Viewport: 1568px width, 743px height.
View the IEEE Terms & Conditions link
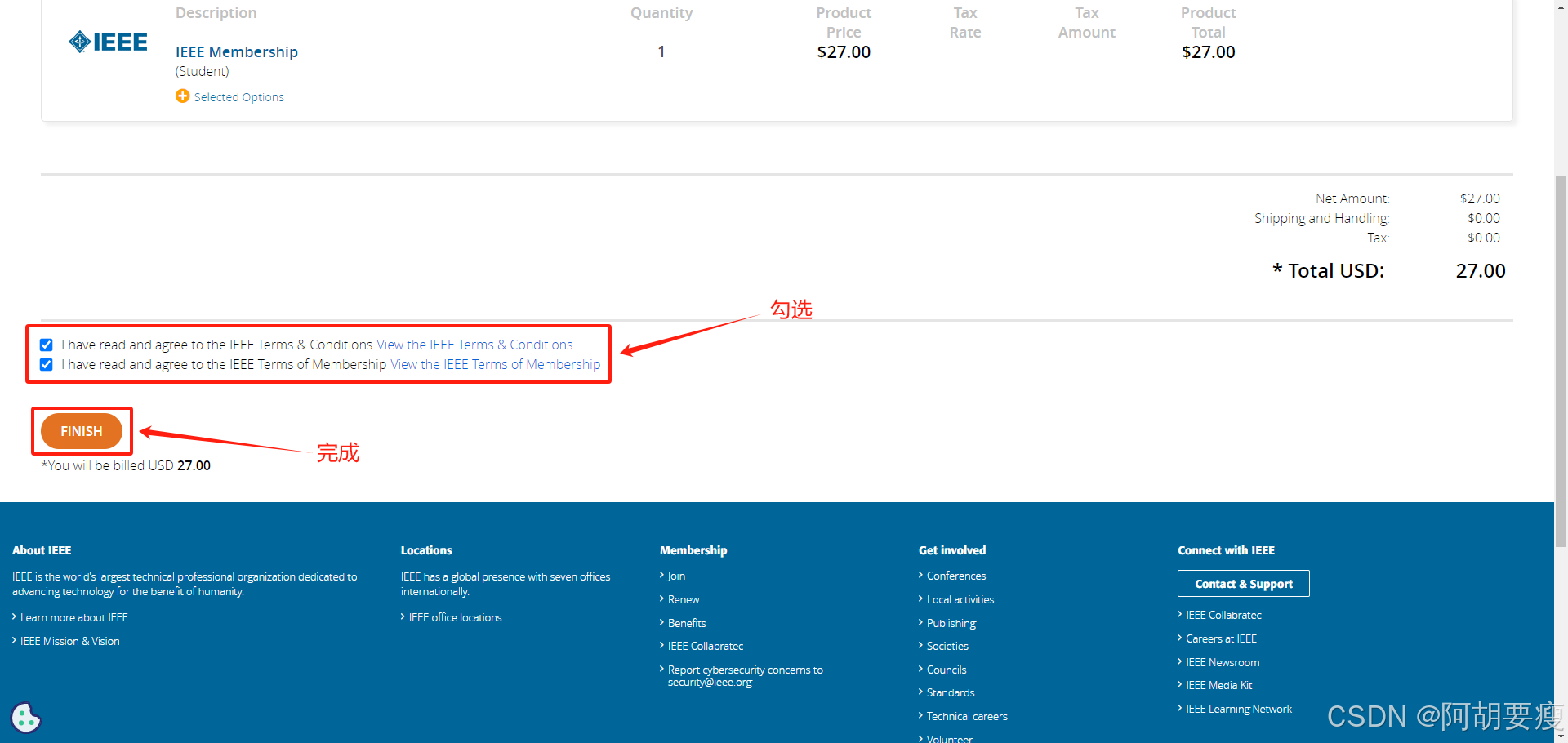coord(474,345)
